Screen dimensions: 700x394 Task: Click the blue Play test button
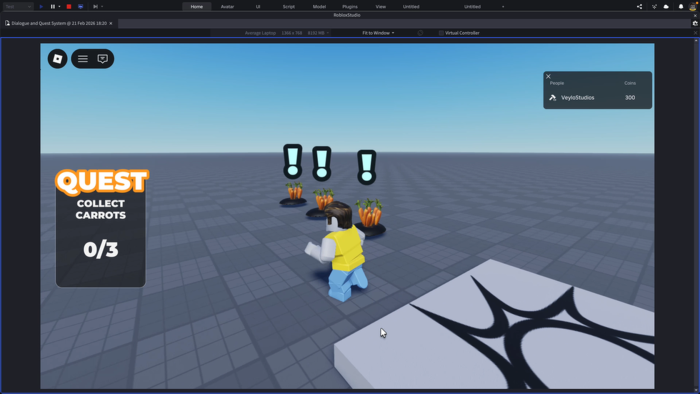(41, 7)
